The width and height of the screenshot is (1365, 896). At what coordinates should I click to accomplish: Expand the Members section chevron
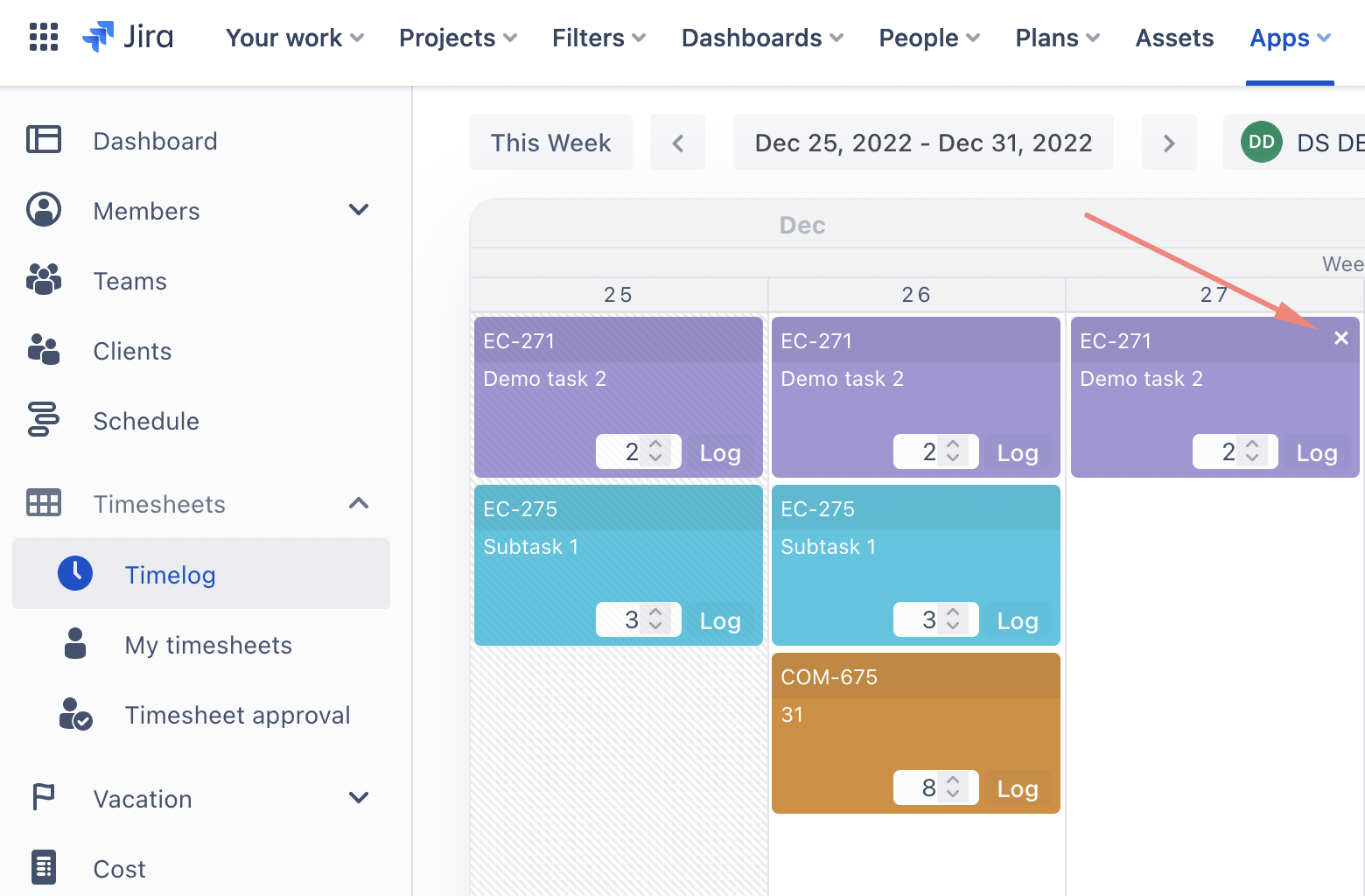[x=359, y=210]
